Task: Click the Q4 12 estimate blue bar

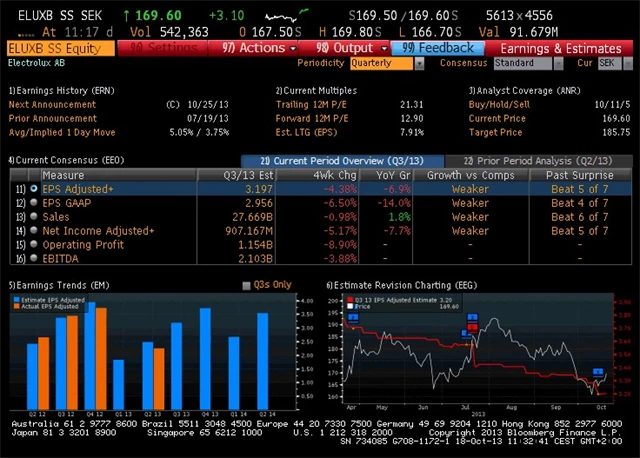Action: [x=90, y=356]
